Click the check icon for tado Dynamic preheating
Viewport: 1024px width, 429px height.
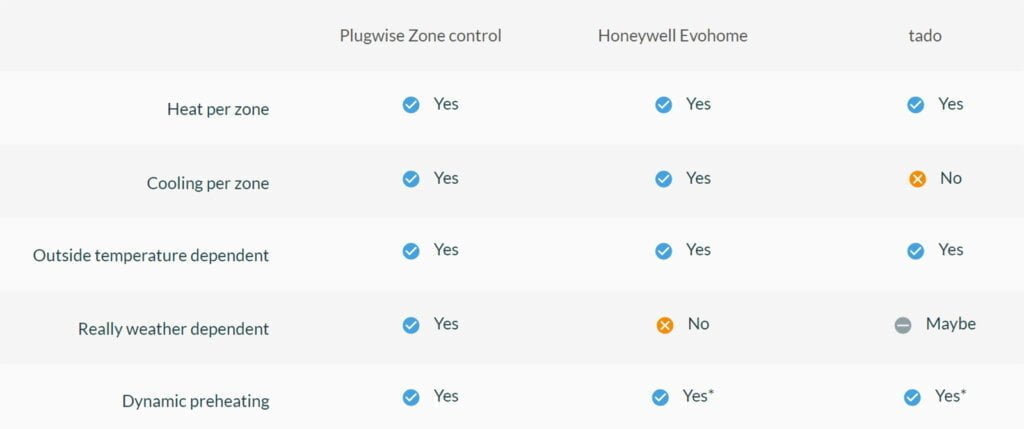tap(912, 397)
